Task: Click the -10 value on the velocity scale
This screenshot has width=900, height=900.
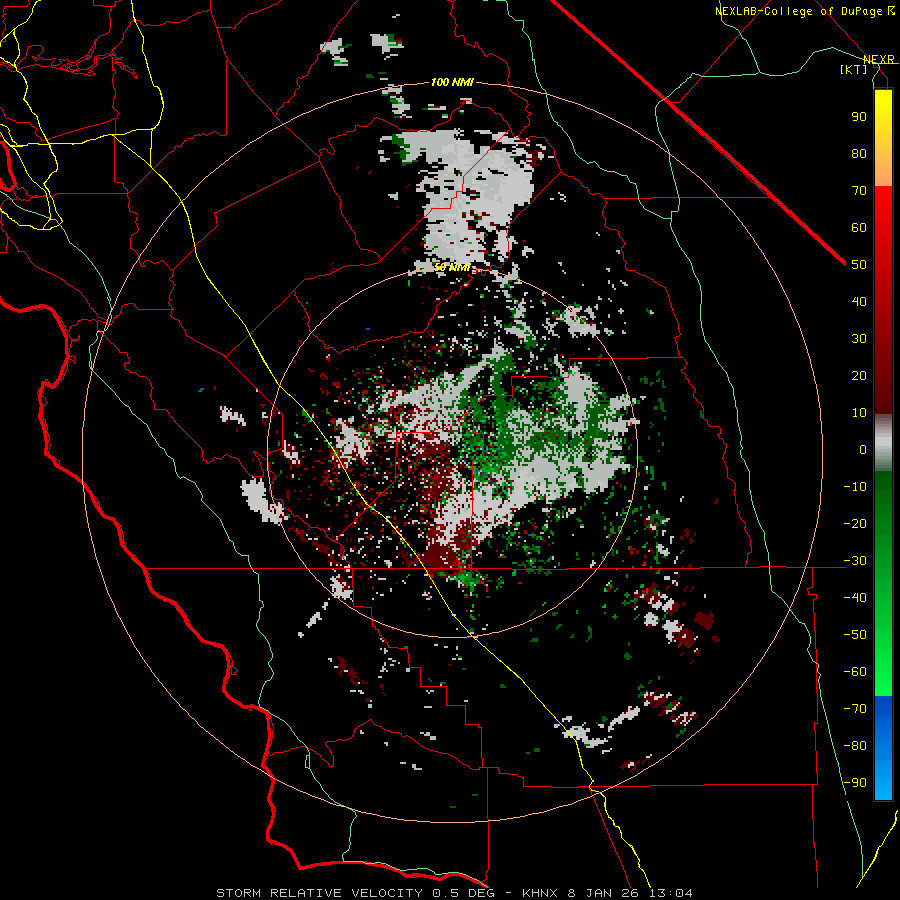Action: (855, 487)
